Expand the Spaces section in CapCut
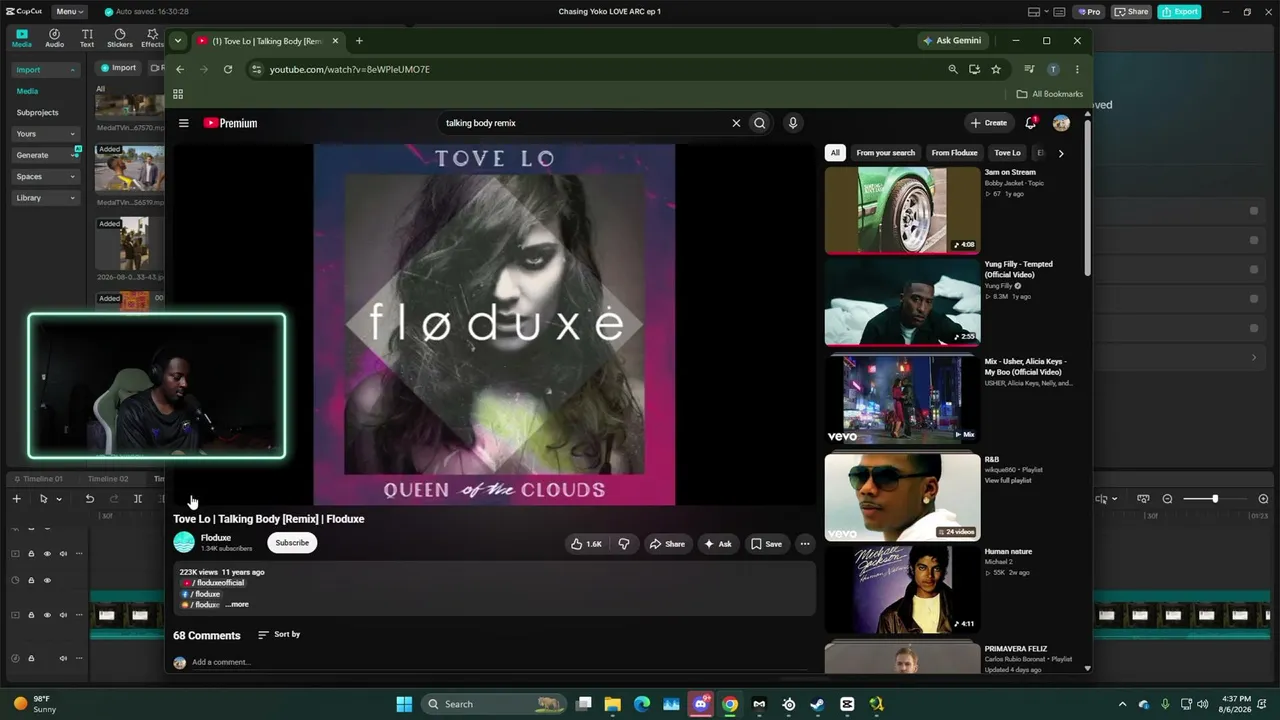 click(x=72, y=177)
